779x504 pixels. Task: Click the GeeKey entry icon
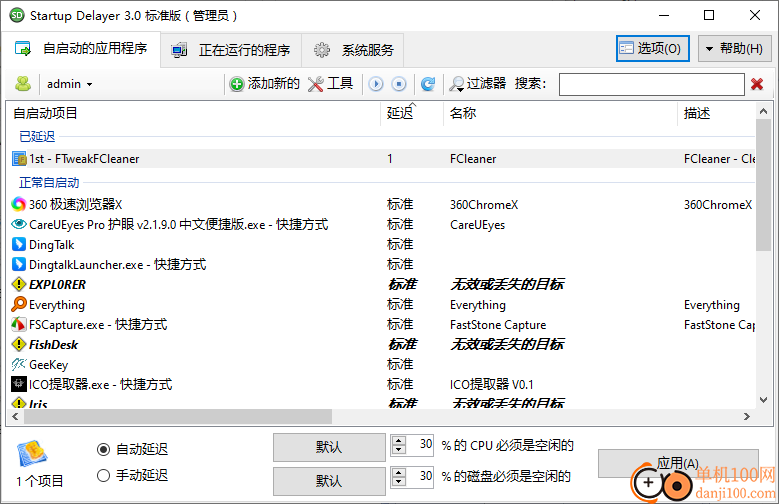[x=19, y=364]
